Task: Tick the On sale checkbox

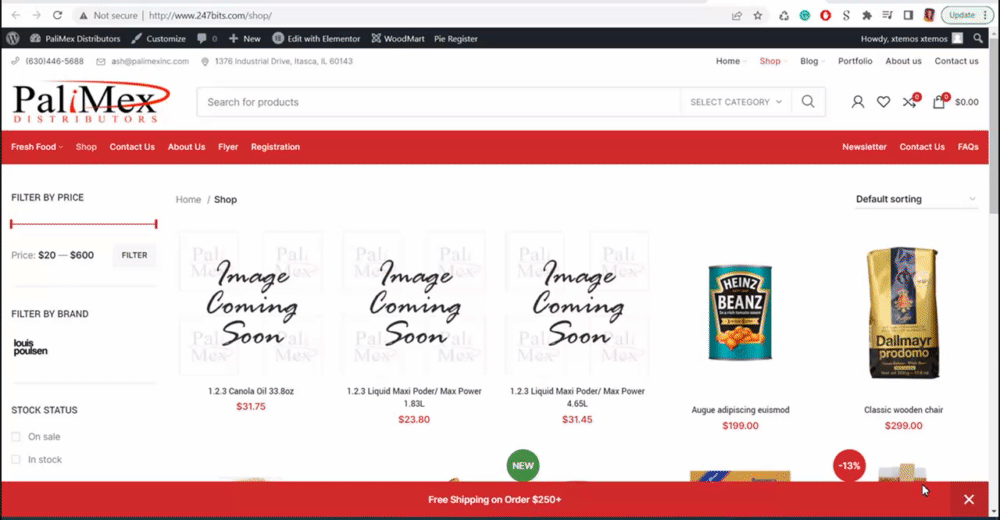Action: (16, 436)
